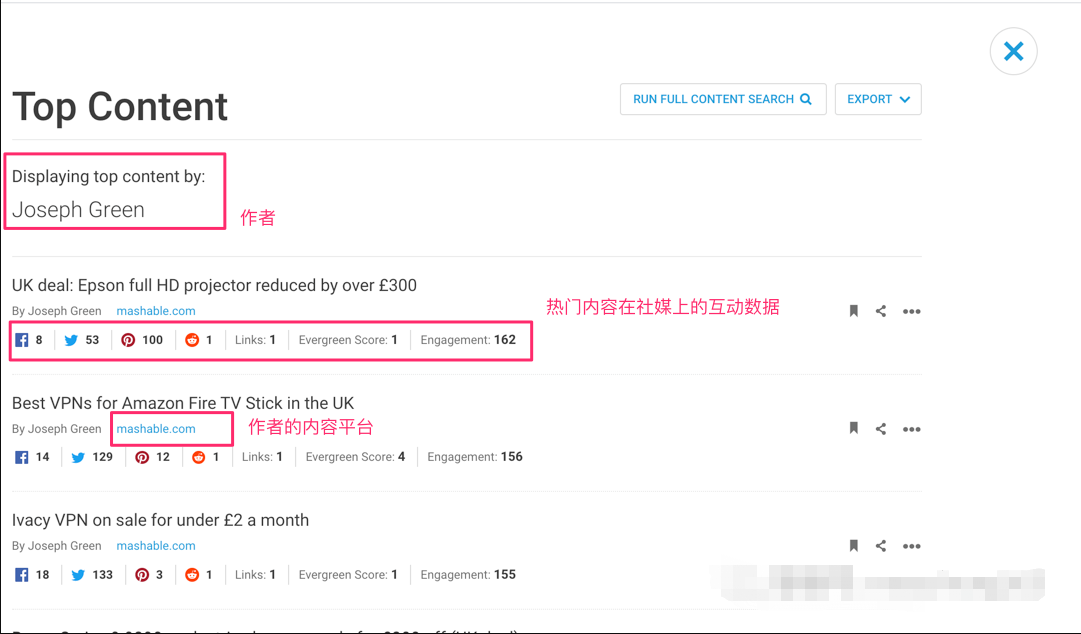Click Pinterest icon on Ivacy VPN stats
Image resolution: width=1081 pixels, height=634 pixels.
[x=142, y=575]
